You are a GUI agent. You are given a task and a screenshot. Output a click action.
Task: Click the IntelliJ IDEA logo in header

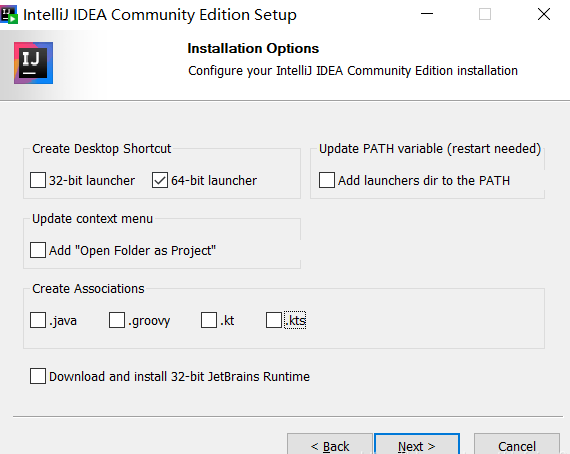(x=33, y=63)
